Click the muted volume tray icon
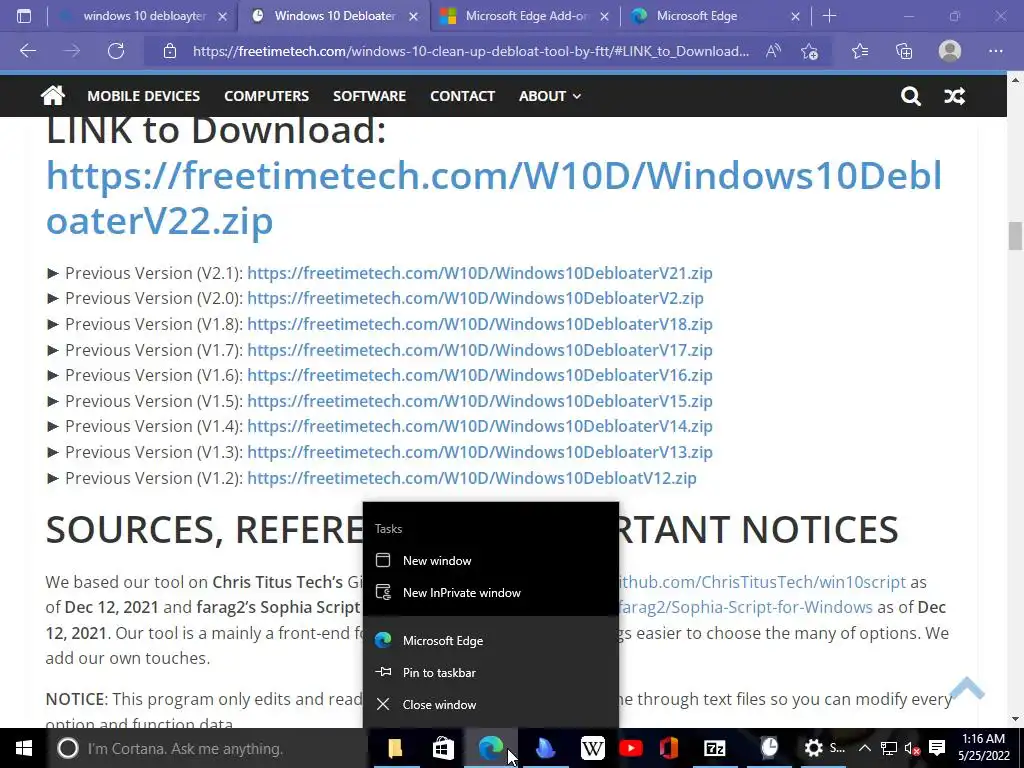This screenshot has width=1024, height=768. (x=912, y=748)
